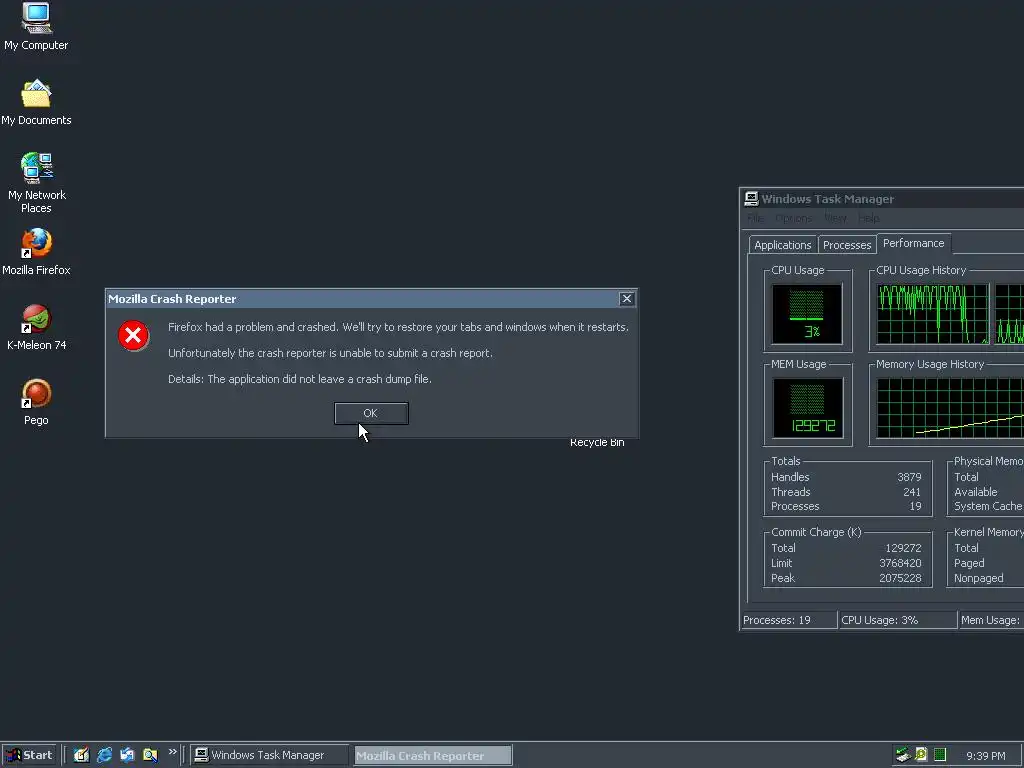
Task: Click the Task Manager title bar icon
Action: pos(751,199)
